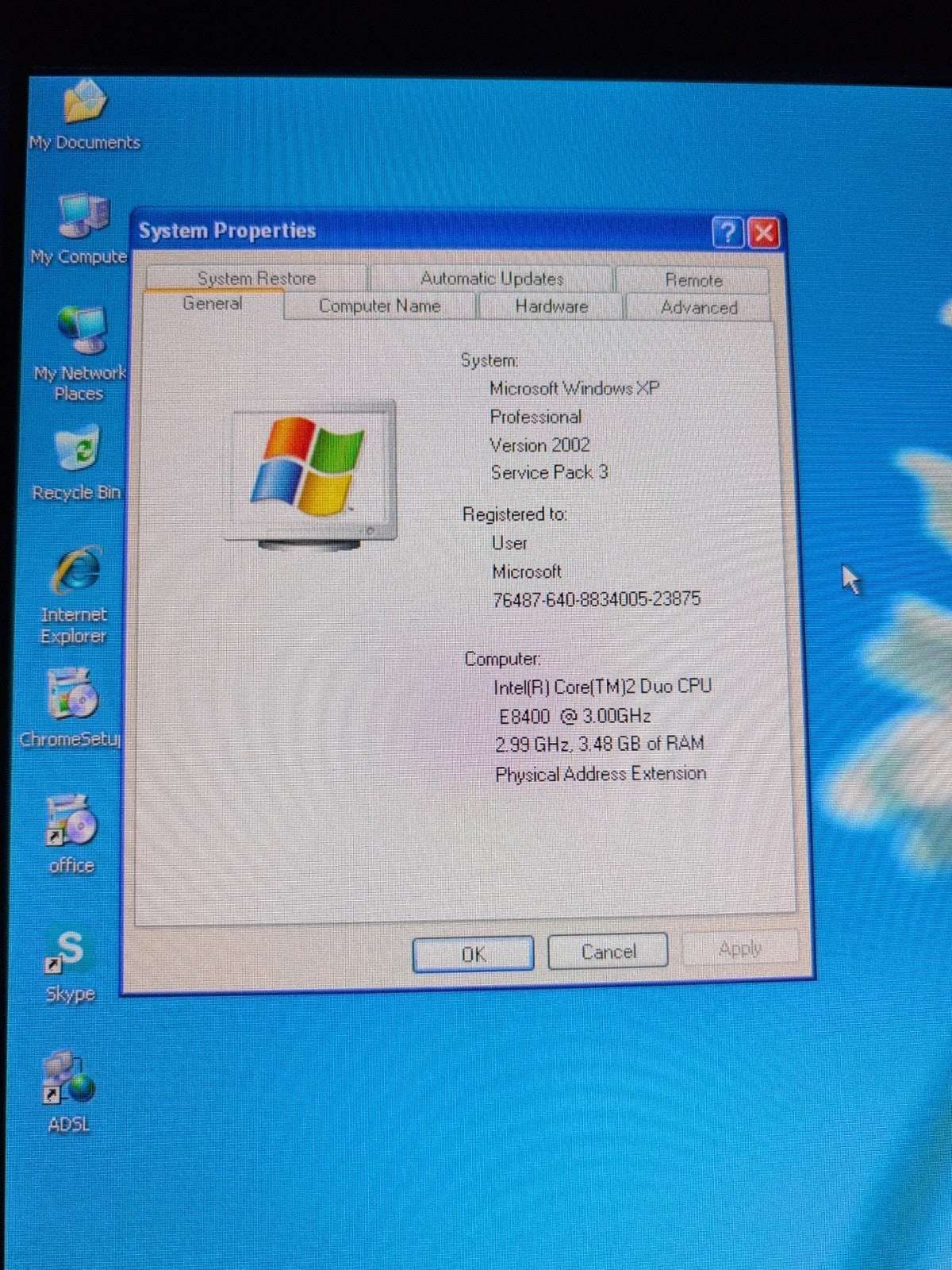Click the 'Registered to:' label
The height and width of the screenshot is (1270, 952).
tap(515, 514)
